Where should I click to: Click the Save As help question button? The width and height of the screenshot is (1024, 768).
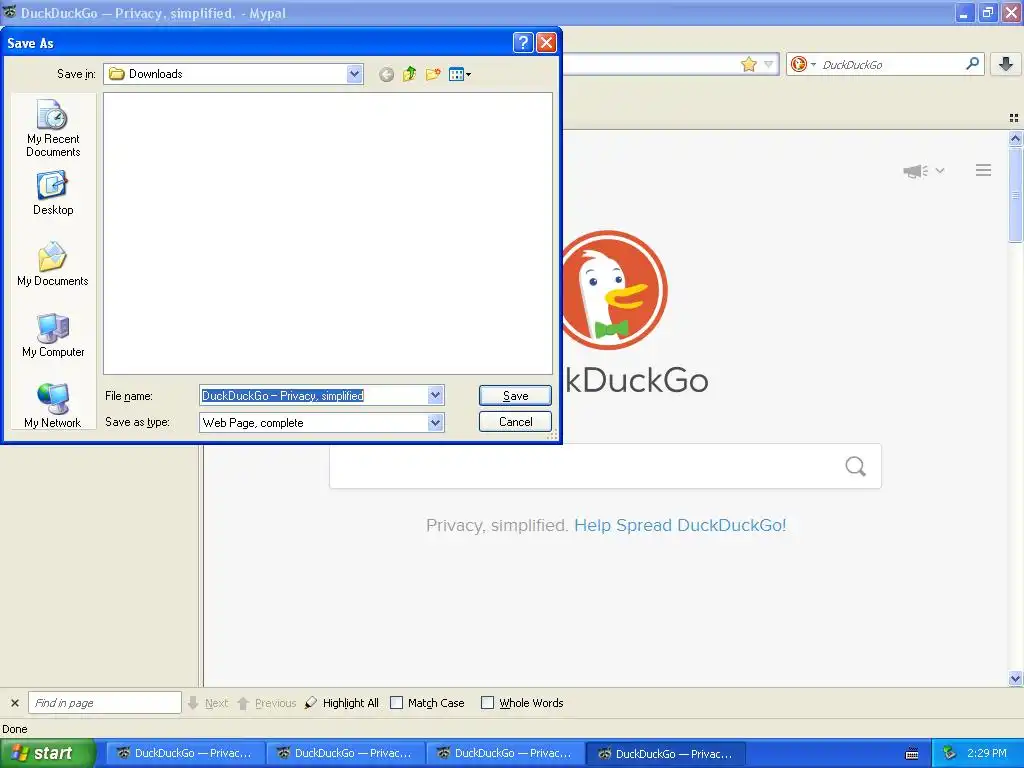click(x=522, y=42)
